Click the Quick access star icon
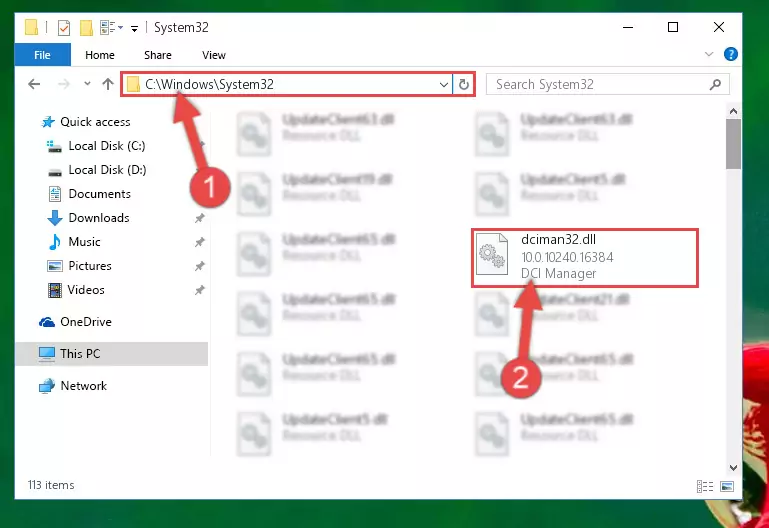The image size is (769, 528). tap(48, 122)
